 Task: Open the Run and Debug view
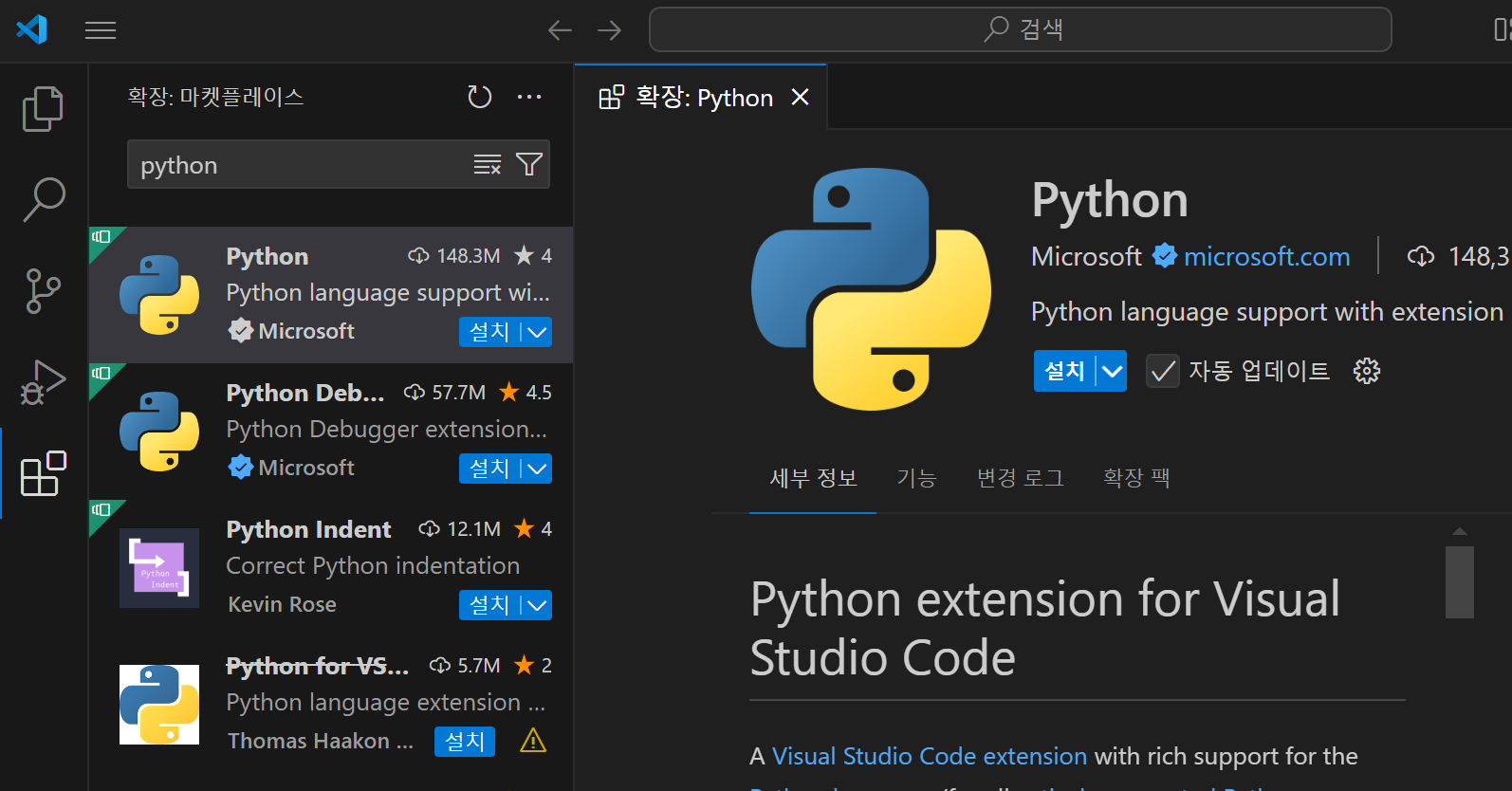coord(43,381)
